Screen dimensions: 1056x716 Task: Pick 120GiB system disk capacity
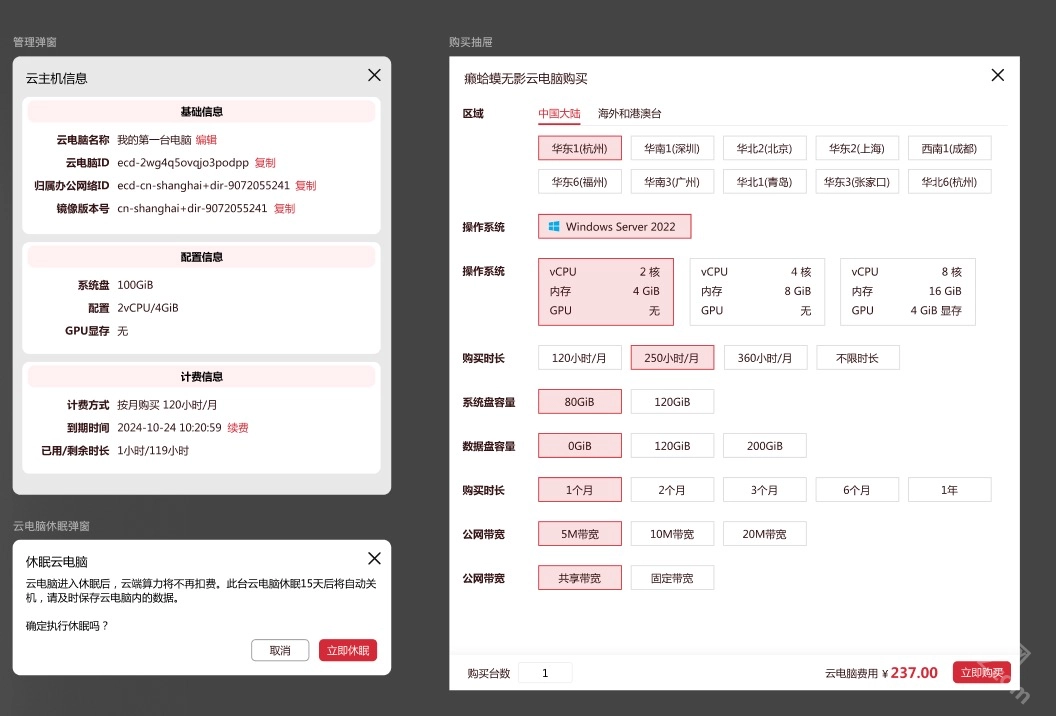click(x=672, y=402)
